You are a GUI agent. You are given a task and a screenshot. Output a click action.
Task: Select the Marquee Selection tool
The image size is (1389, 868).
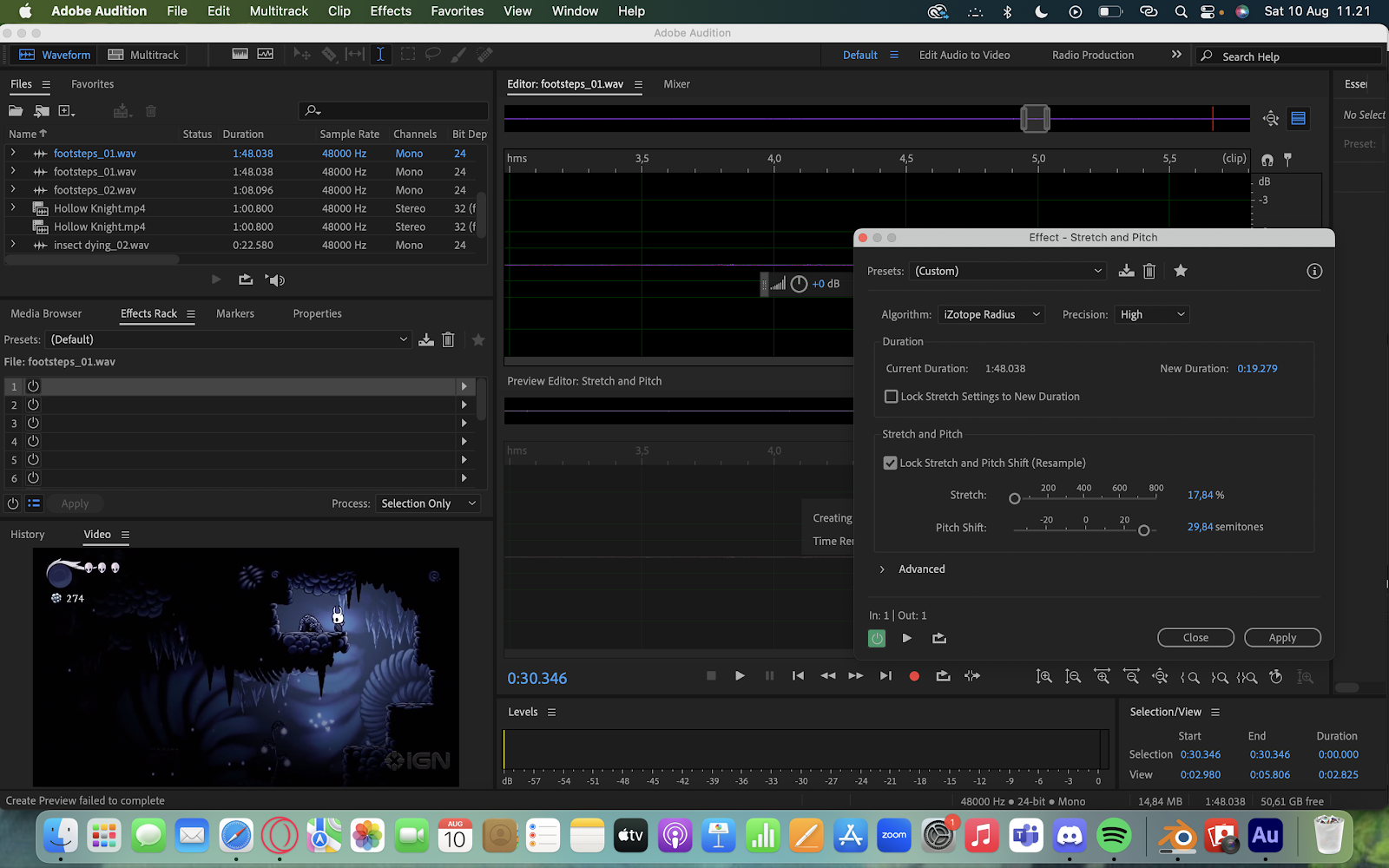click(x=407, y=55)
